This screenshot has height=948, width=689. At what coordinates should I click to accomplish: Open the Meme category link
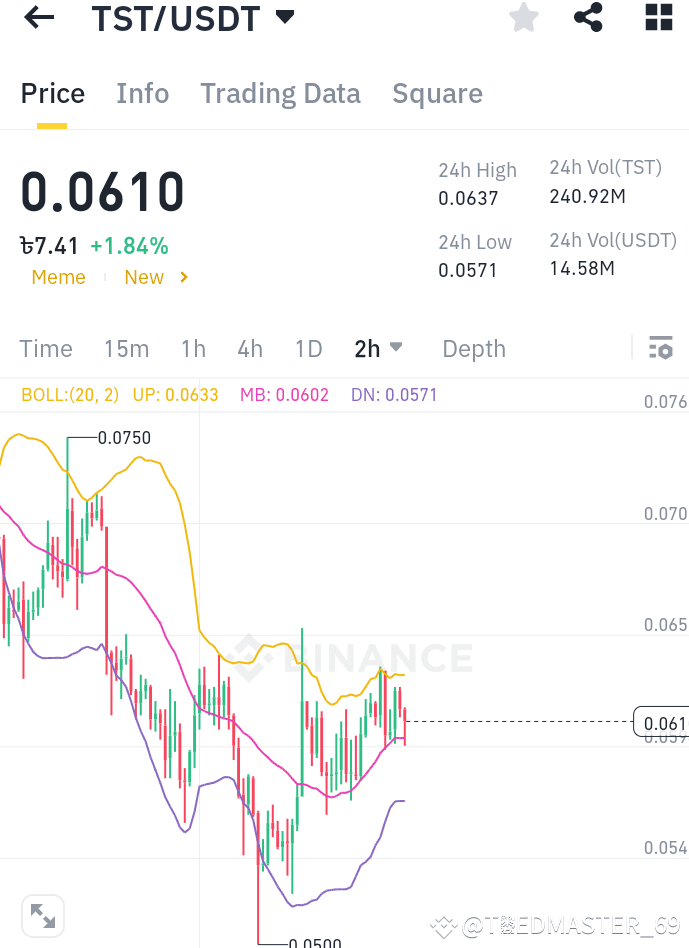pos(58,277)
